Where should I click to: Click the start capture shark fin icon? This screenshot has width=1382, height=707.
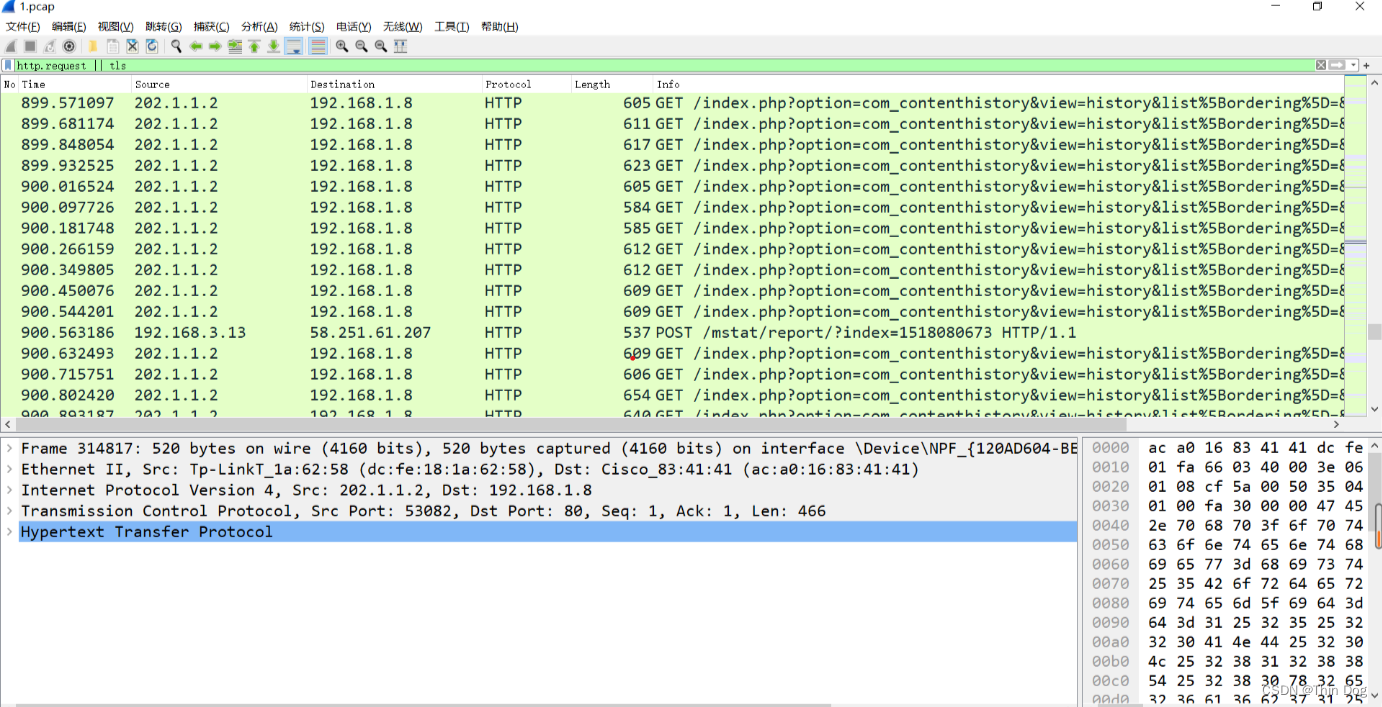point(11,46)
